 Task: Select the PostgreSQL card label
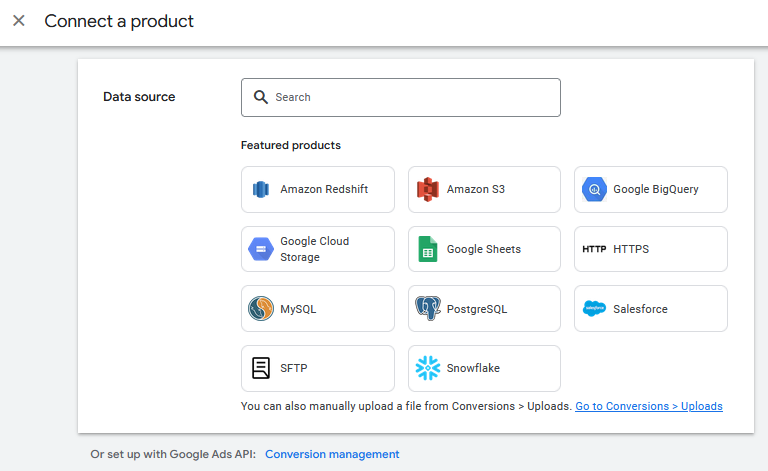click(477, 309)
